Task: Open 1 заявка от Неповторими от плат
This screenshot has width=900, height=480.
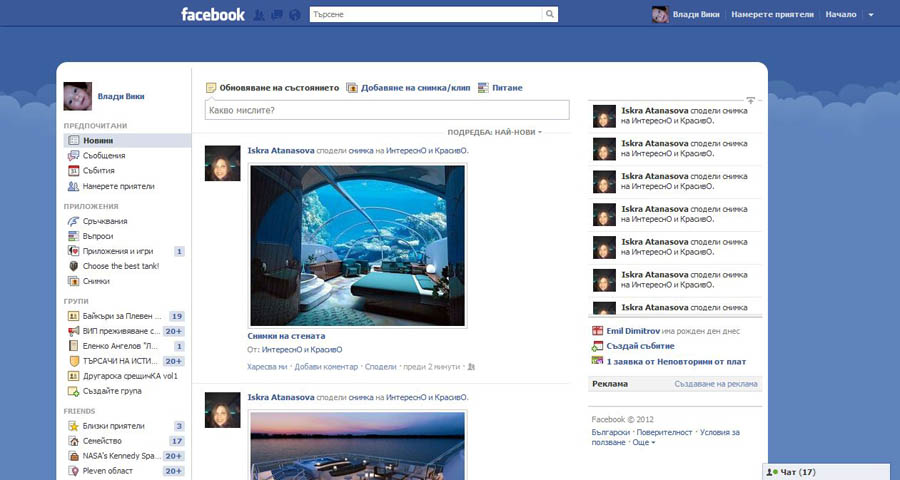Action: pos(676,362)
